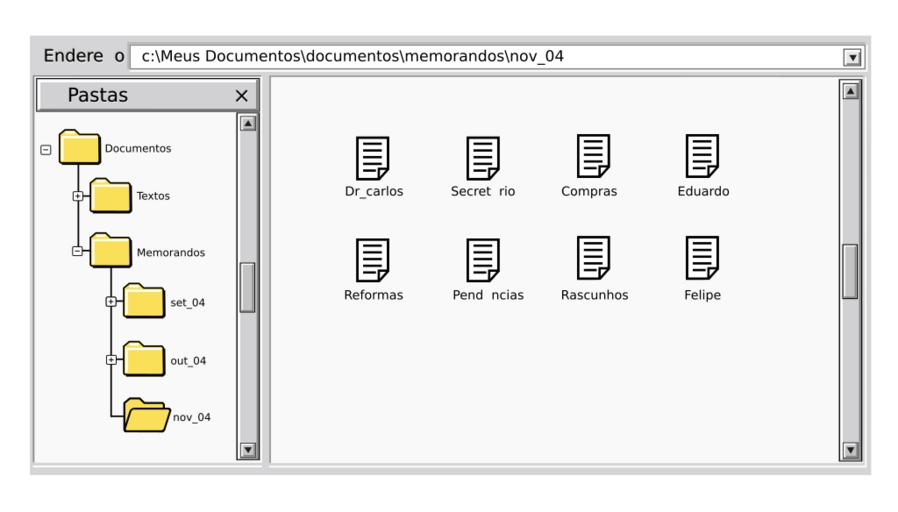The image size is (898, 512).
Task: Collapse the Documentos tree node
Action: click(45, 149)
